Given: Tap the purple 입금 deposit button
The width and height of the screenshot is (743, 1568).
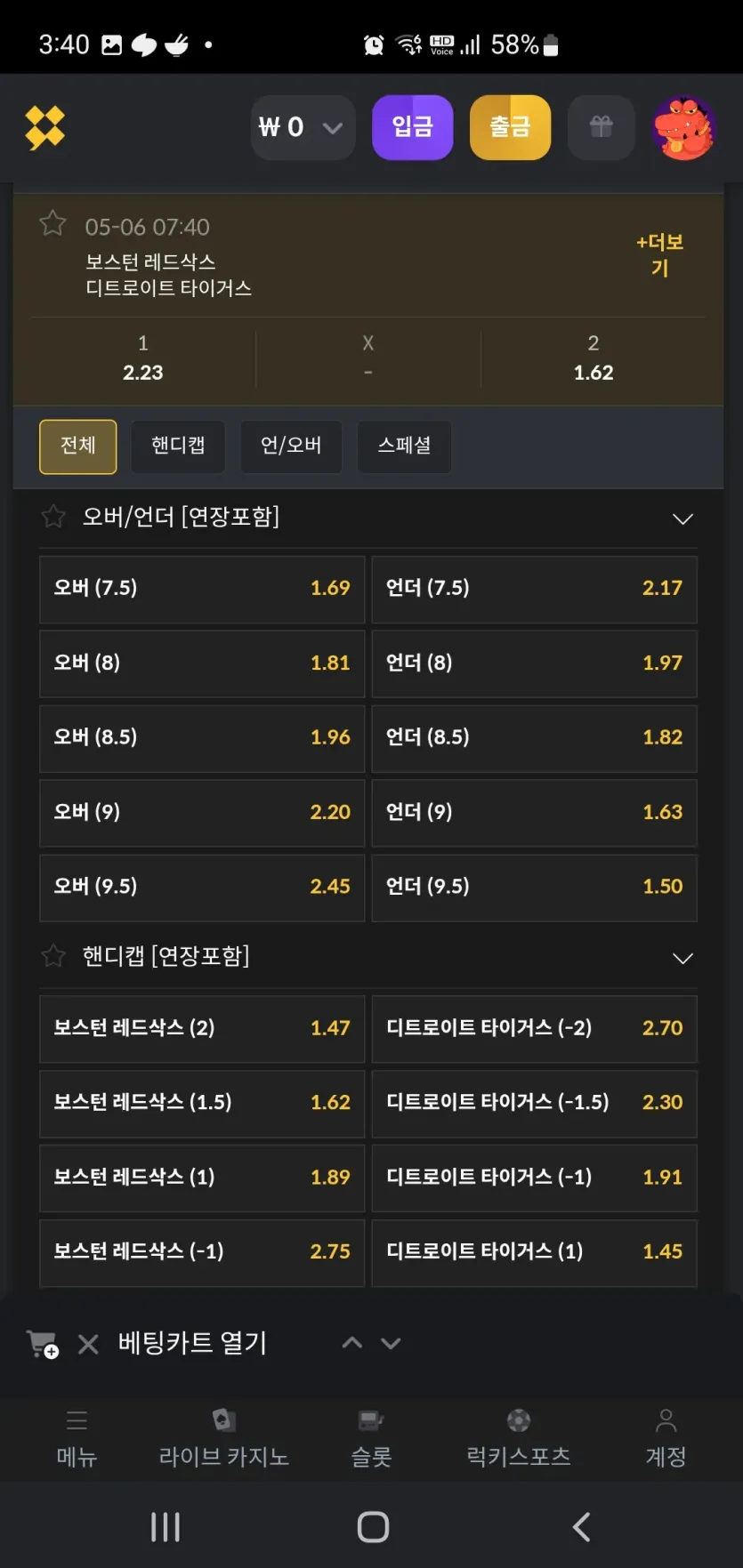Looking at the screenshot, I should (x=413, y=127).
